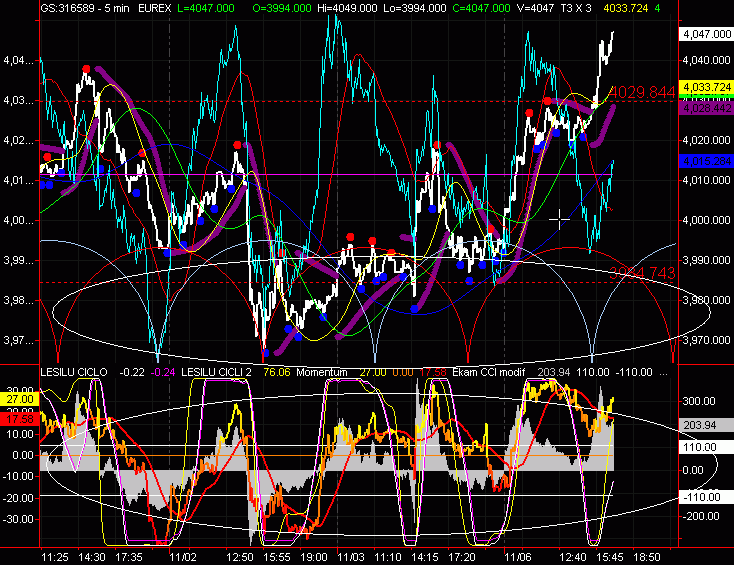Click the magenta -0.24 indicator value
Image resolution: width=734 pixels, height=565 pixels.
pyautogui.click(x=163, y=372)
